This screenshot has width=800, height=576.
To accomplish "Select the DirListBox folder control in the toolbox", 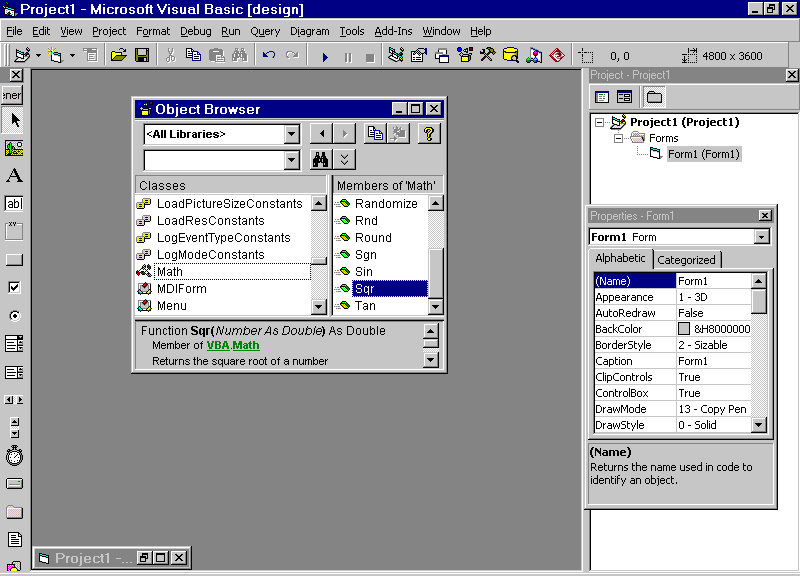I will (14, 512).
